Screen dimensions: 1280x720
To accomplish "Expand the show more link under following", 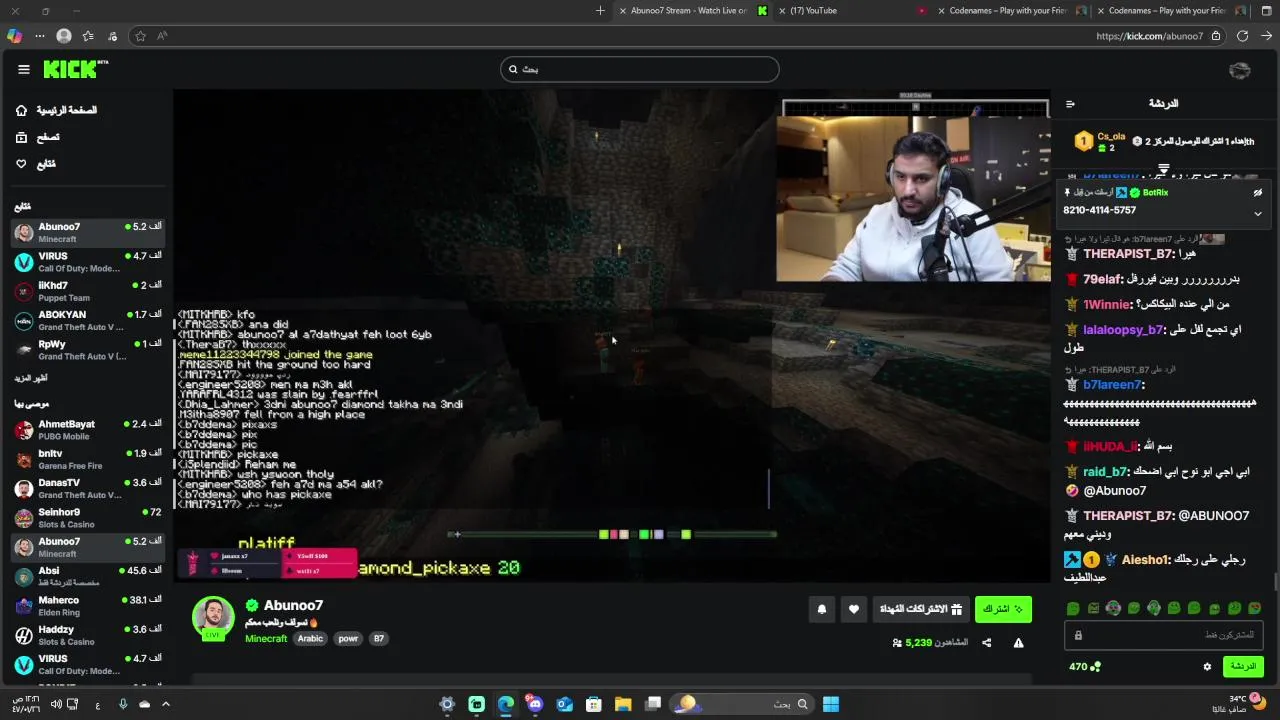I will coord(31,378).
